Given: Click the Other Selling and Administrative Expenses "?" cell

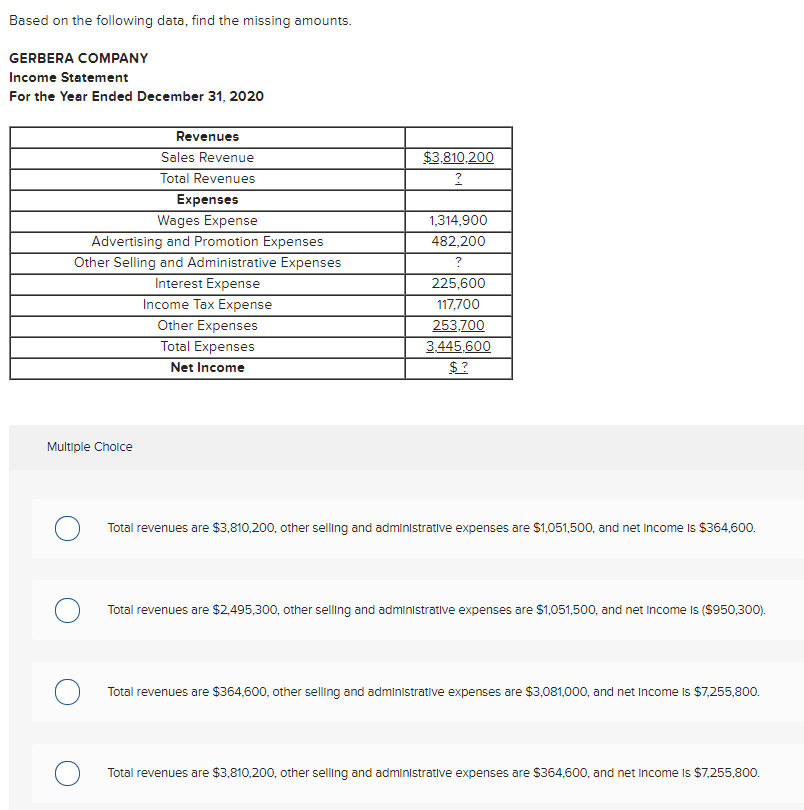Looking at the screenshot, I should [x=458, y=262].
